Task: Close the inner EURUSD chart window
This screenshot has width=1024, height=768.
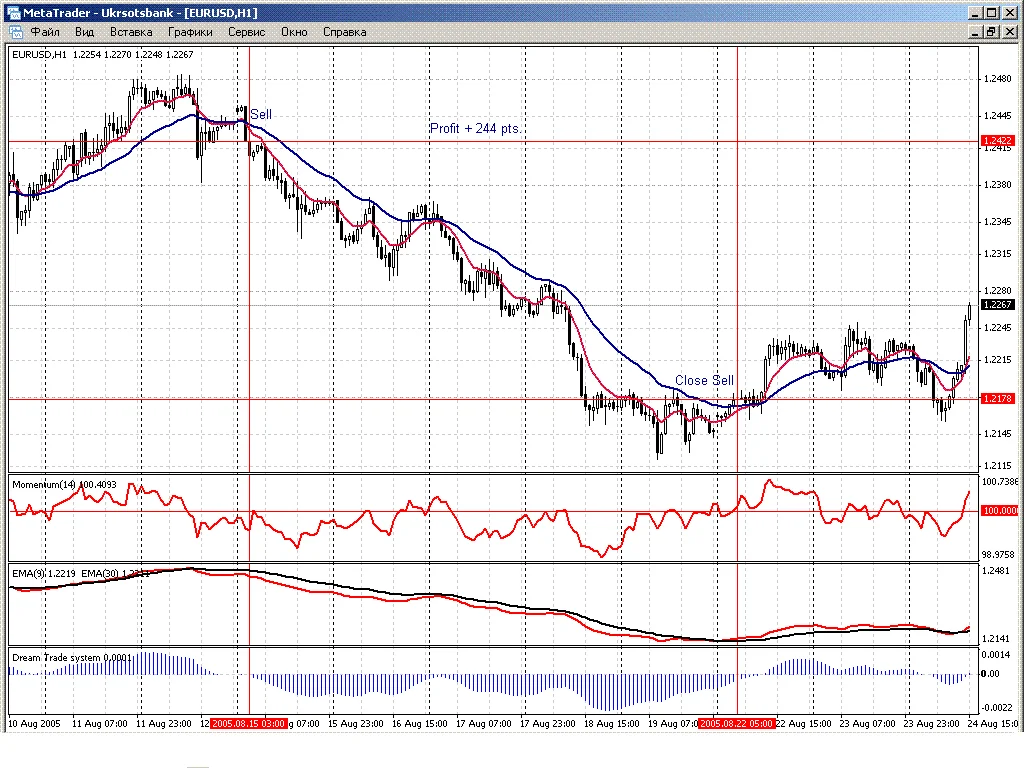Action: click(1009, 32)
